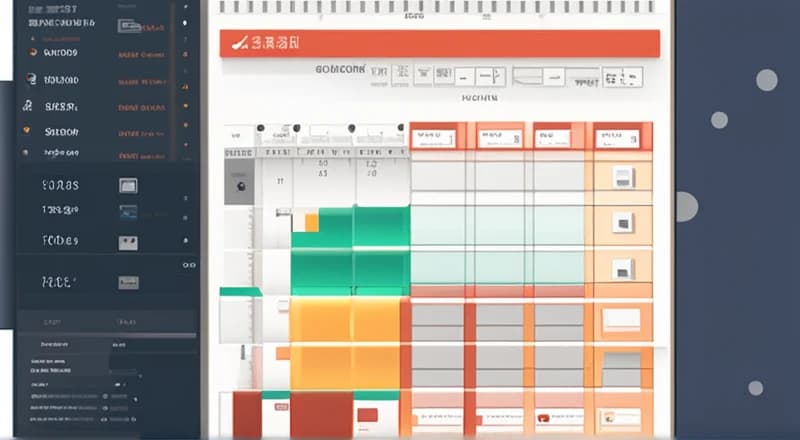Click the small square icon in the top orange column cell
This screenshot has height=440, width=800.
622,177
